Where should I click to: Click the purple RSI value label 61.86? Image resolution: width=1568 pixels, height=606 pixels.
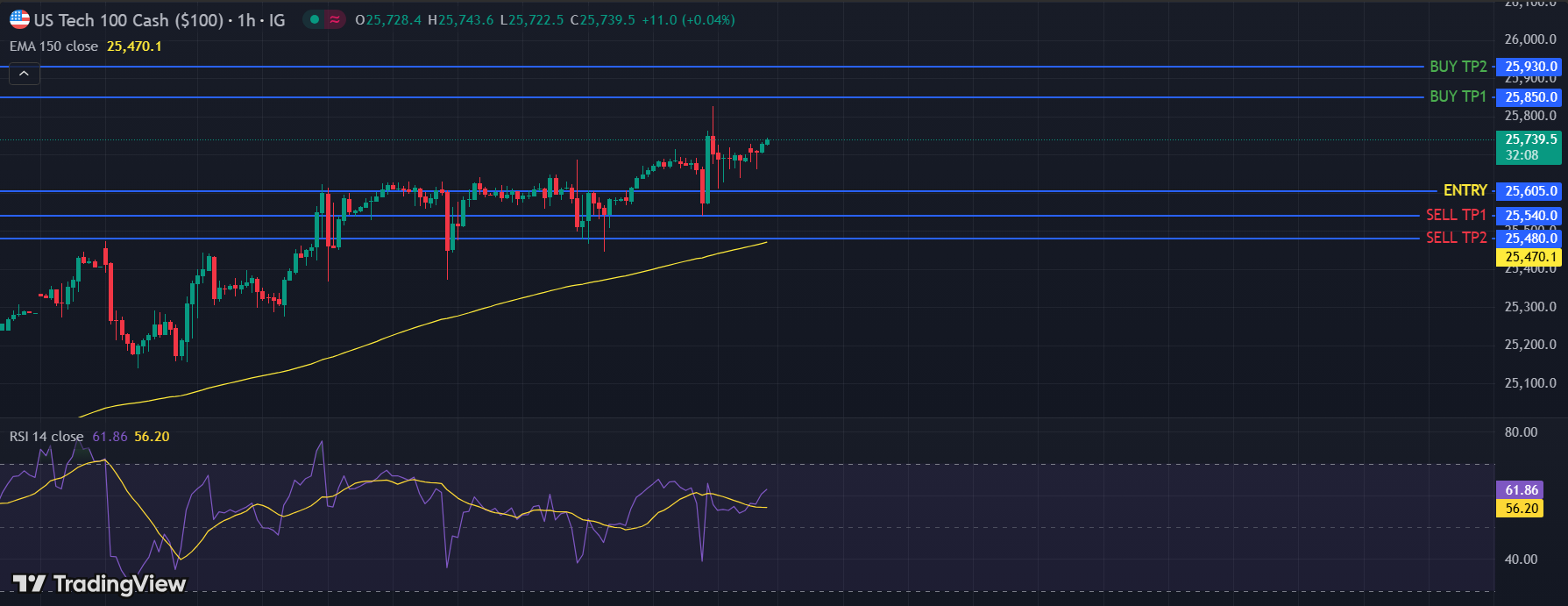coord(1522,490)
